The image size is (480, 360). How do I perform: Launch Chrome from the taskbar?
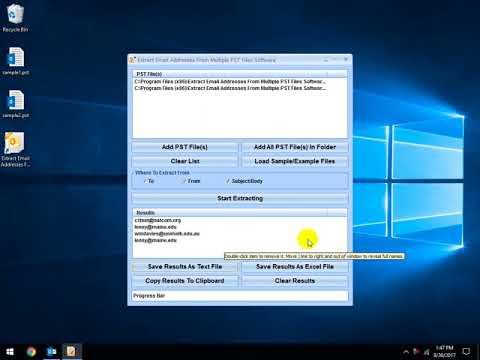pos(31,352)
